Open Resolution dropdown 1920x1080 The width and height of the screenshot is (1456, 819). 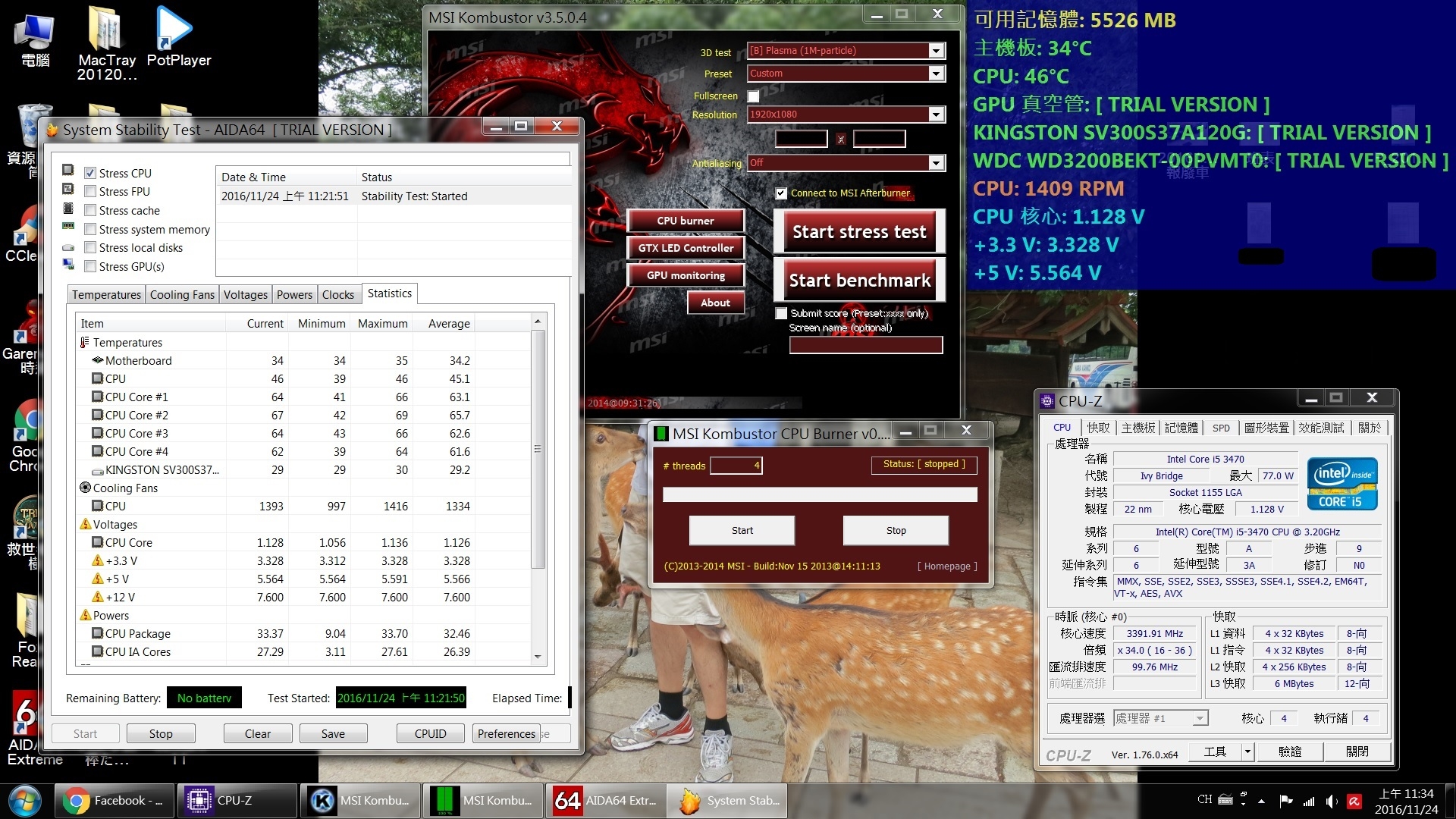[x=937, y=115]
